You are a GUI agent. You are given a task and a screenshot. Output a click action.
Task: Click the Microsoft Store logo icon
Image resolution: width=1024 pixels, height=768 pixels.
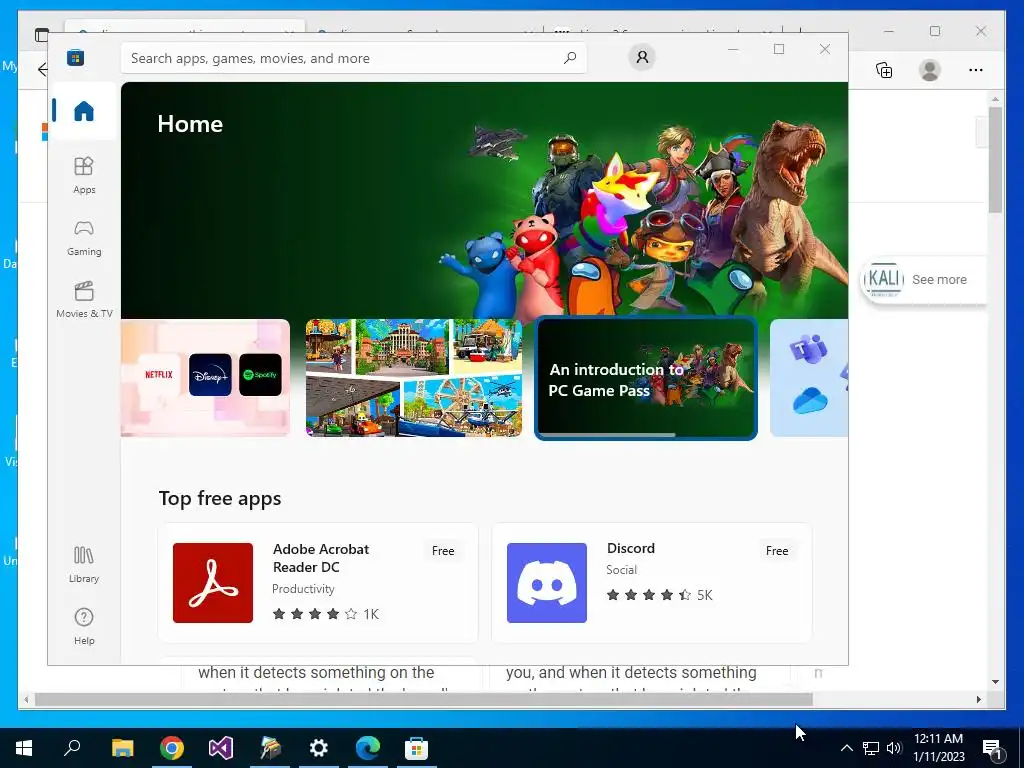(76, 57)
